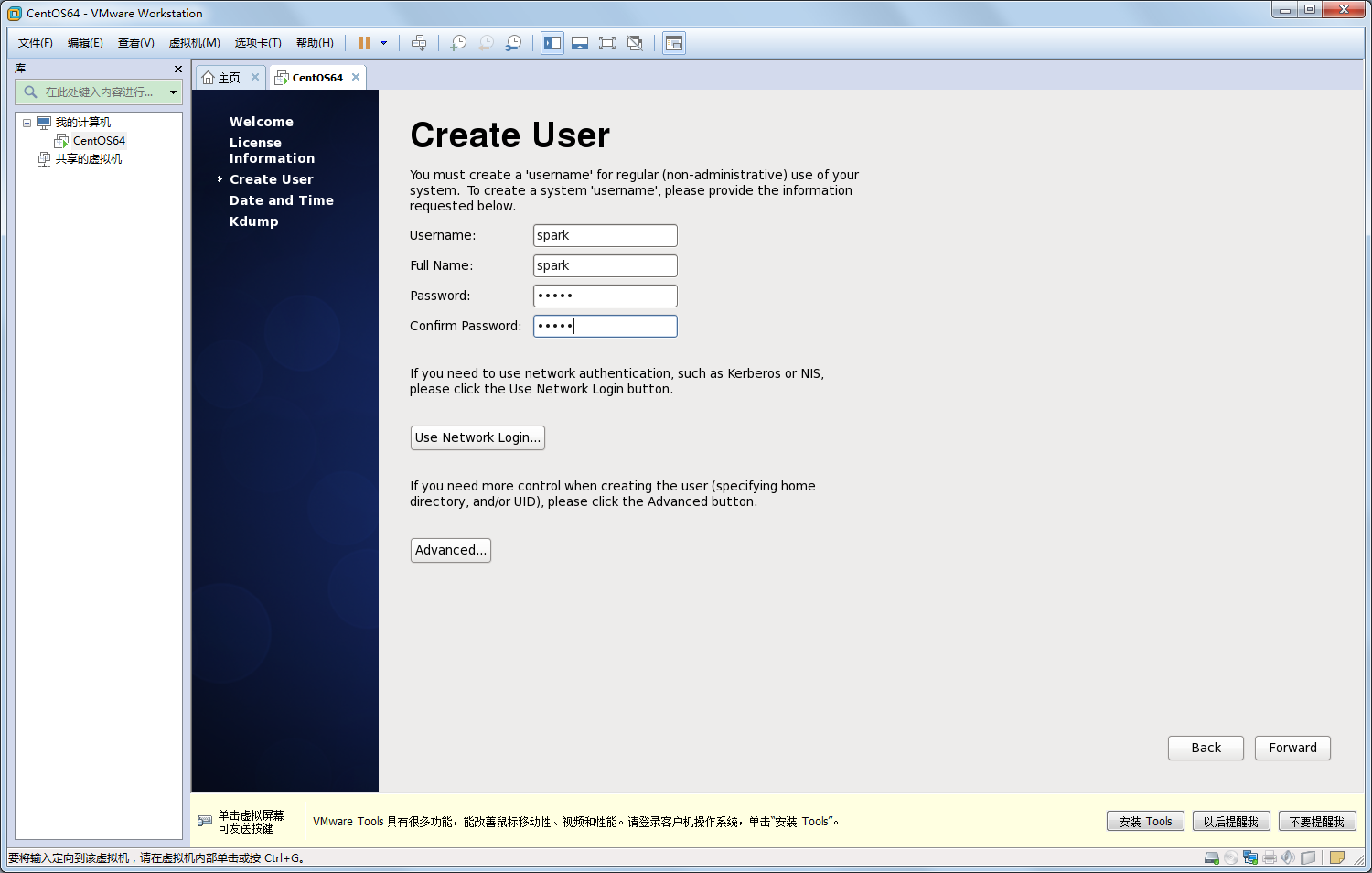Click the send Ctrl+Alt+Del toolbar icon
This screenshot has width=1372, height=873.
click(x=419, y=43)
